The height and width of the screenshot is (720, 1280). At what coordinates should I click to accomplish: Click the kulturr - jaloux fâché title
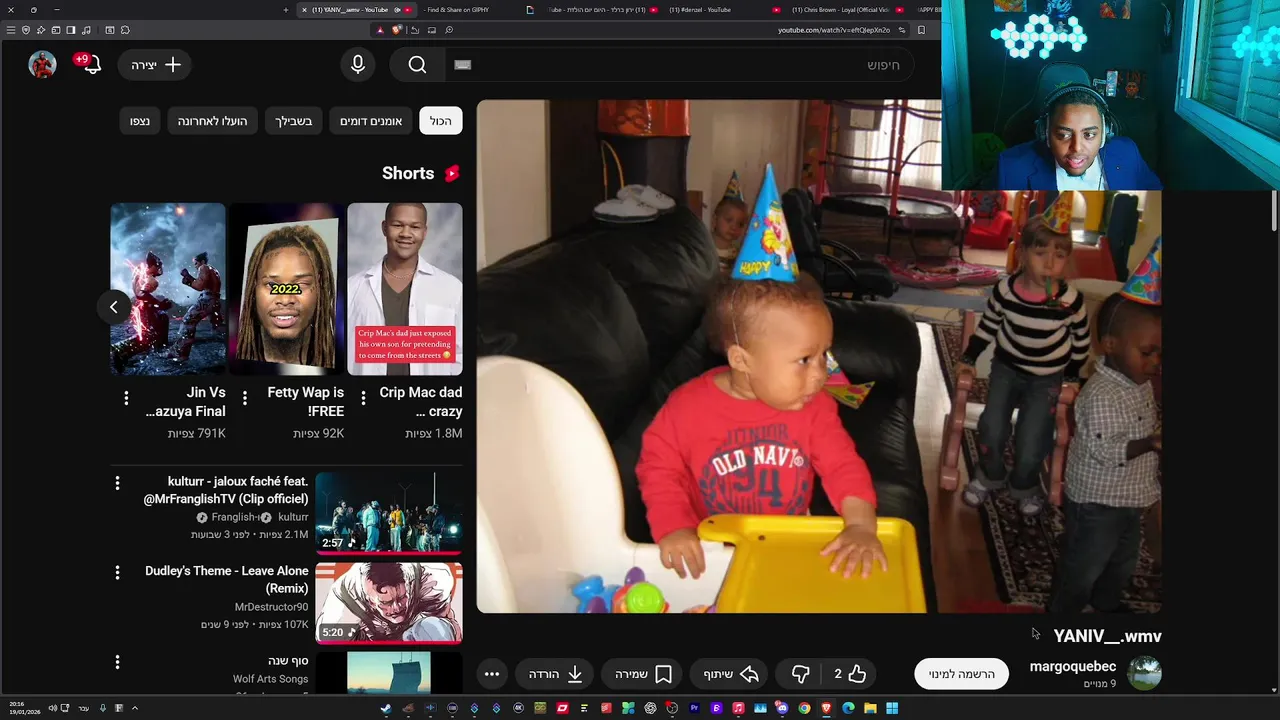[x=226, y=490]
